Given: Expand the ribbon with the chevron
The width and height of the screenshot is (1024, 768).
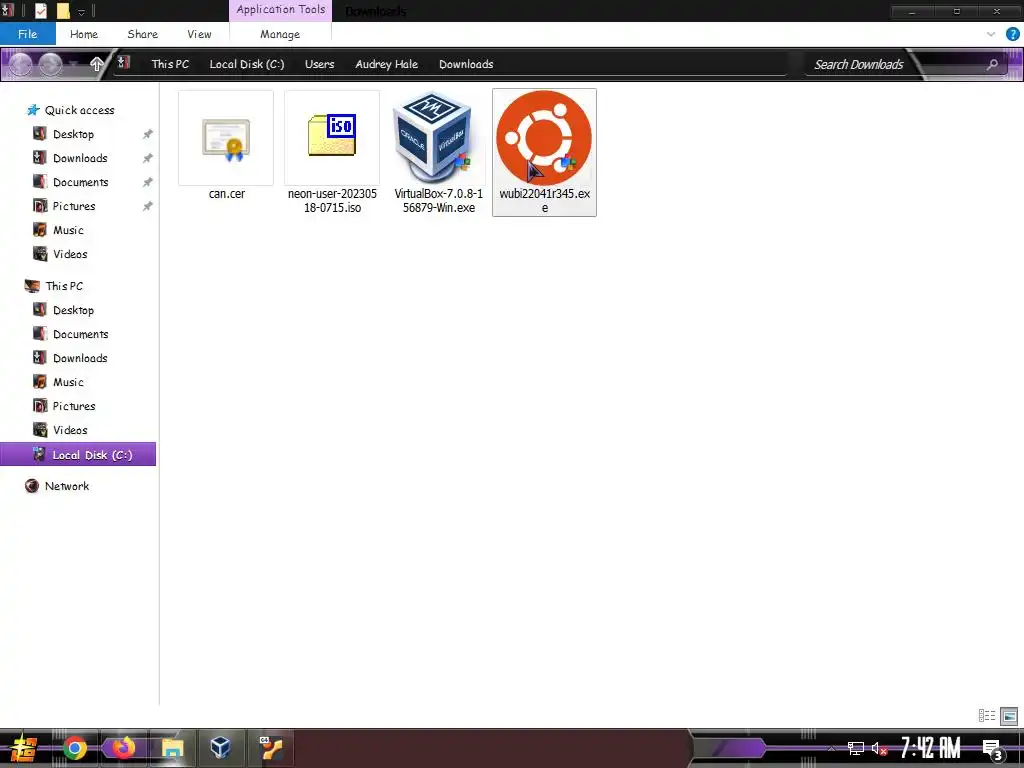Looking at the screenshot, I should point(991,34).
